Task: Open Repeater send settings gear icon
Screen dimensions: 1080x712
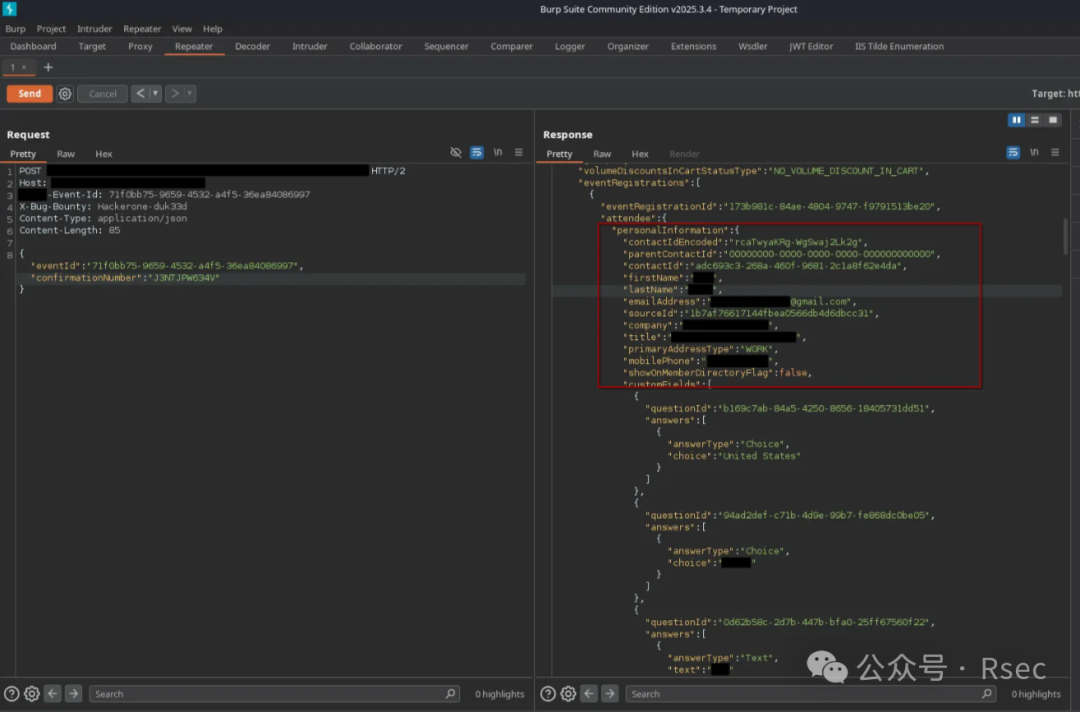Action: pyautogui.click(x=65, y=94)
